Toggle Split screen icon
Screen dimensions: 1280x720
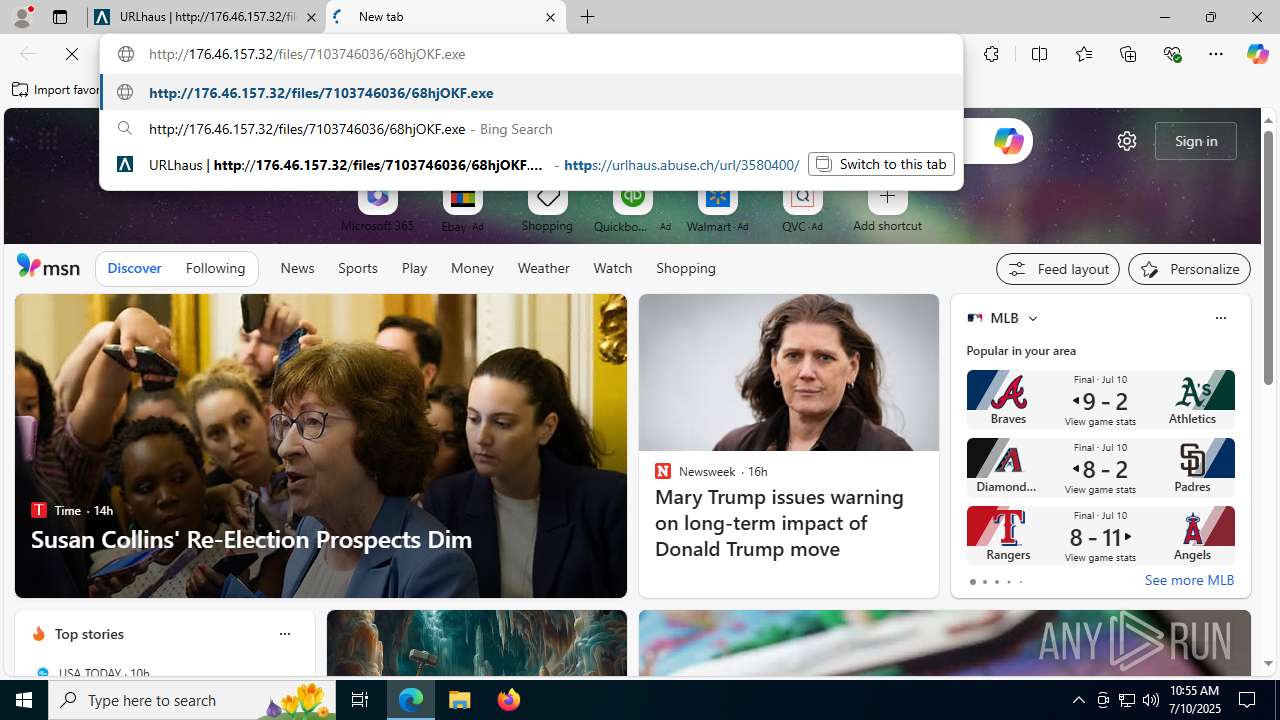(1039, 54)
